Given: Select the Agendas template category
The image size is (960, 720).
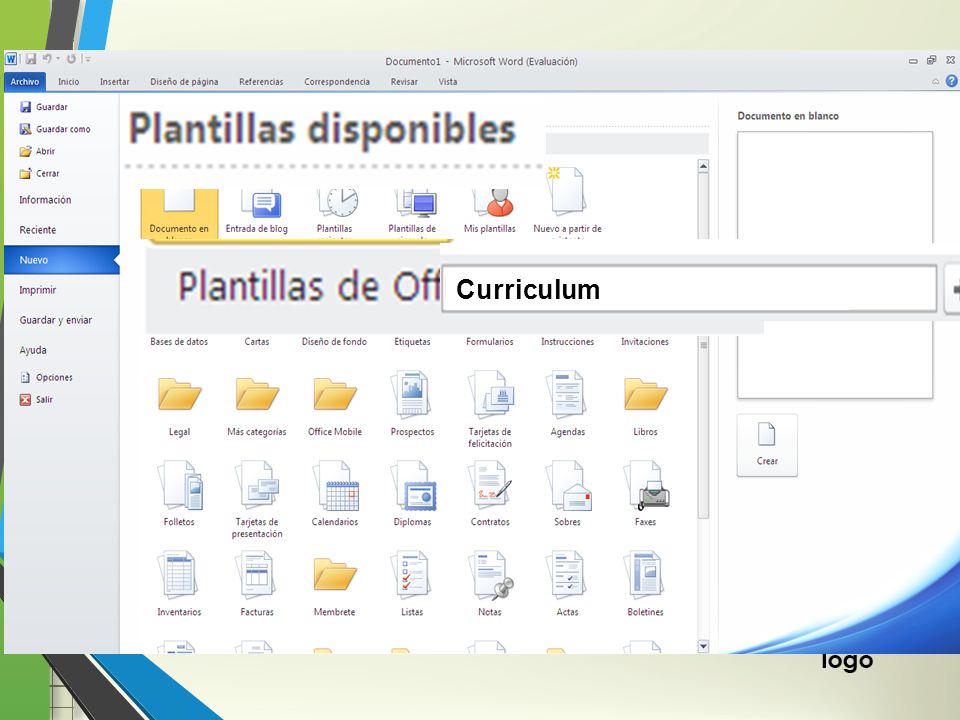Looking at the screenshot, I should pyautogui.click(x=568, y=404).
